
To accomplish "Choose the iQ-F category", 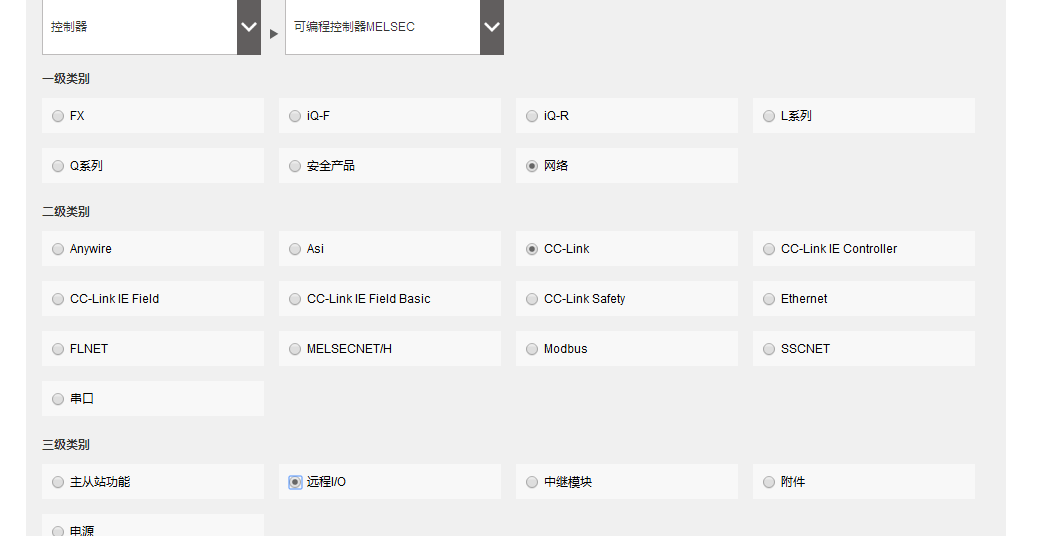I will coord(295,116).
